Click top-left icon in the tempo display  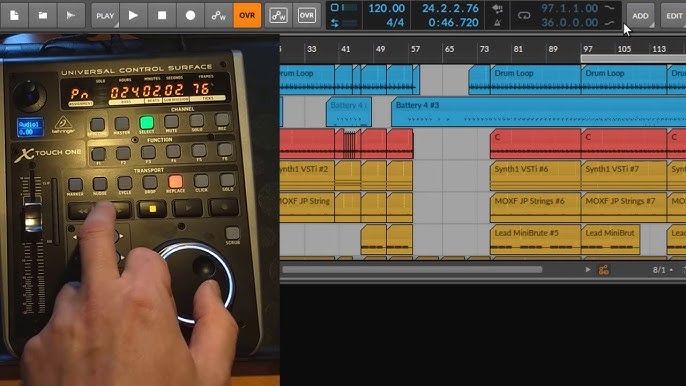point(335,7)
